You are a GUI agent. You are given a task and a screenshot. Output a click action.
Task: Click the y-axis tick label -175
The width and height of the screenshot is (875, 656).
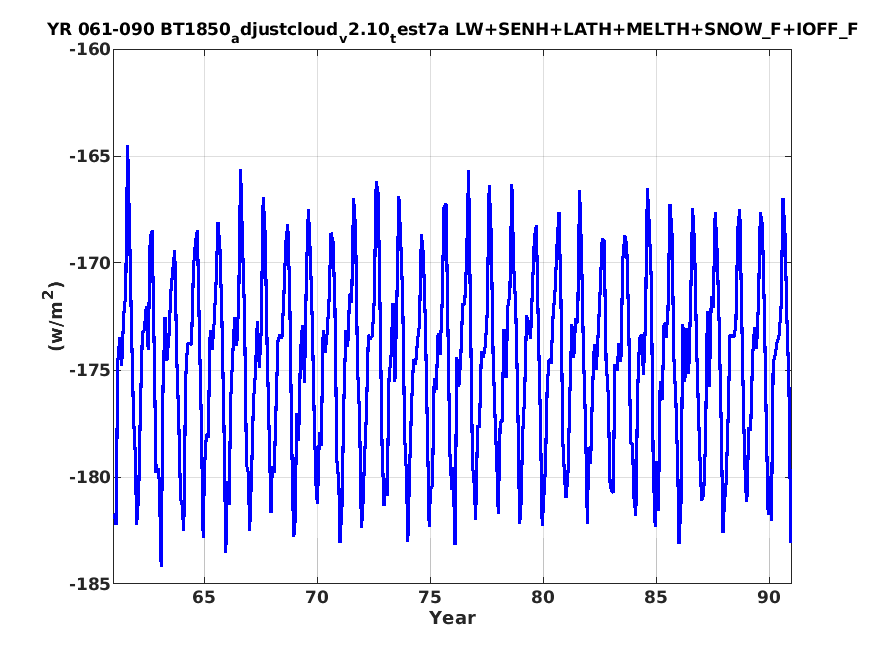click(90, 370)
